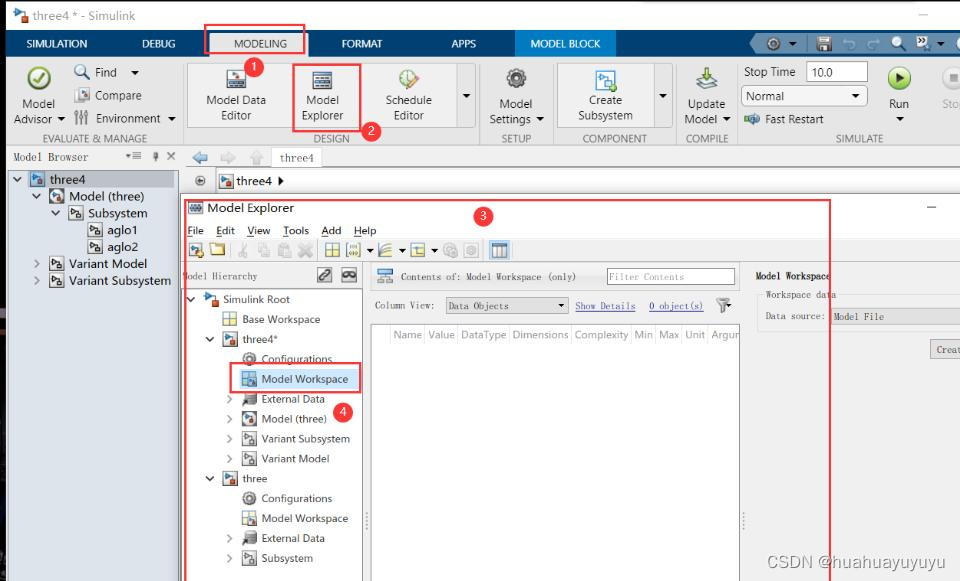960x581 pixels.
Task: Click the Find magnifier tool
Action: 81,72
